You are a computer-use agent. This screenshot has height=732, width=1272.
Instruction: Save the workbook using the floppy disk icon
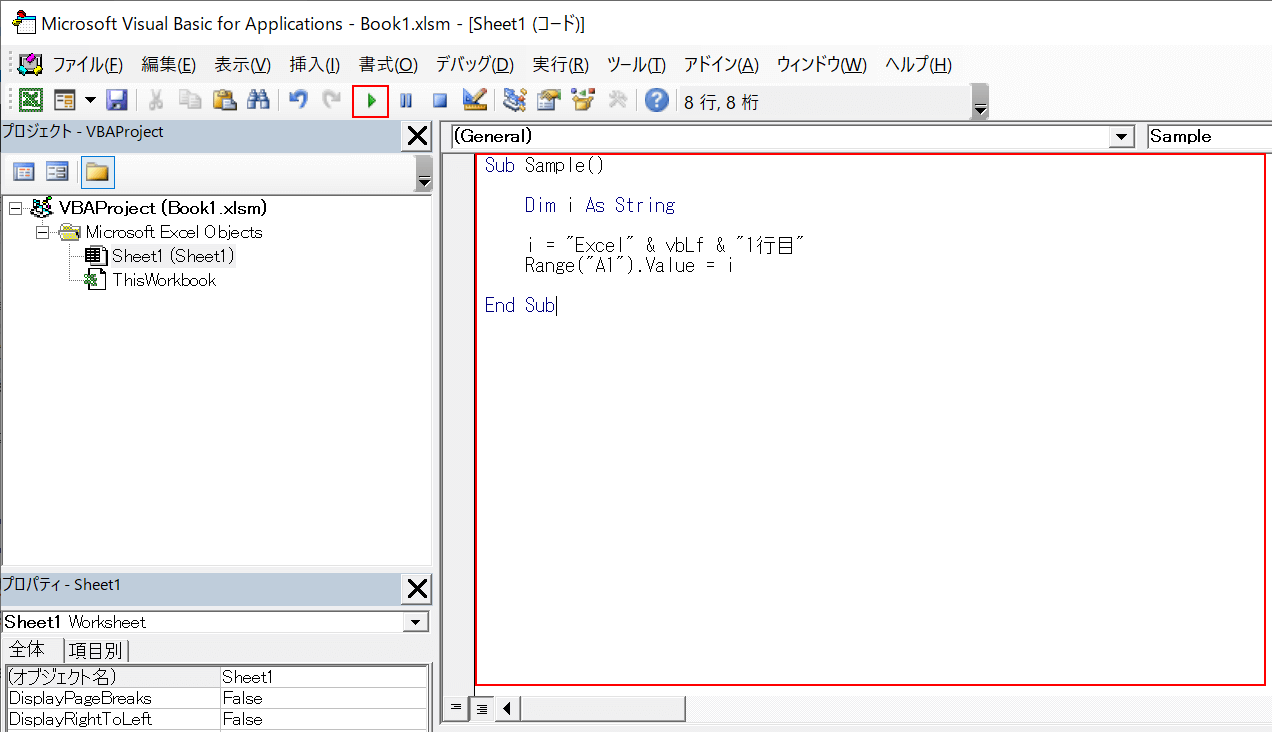tap(117, 100)
